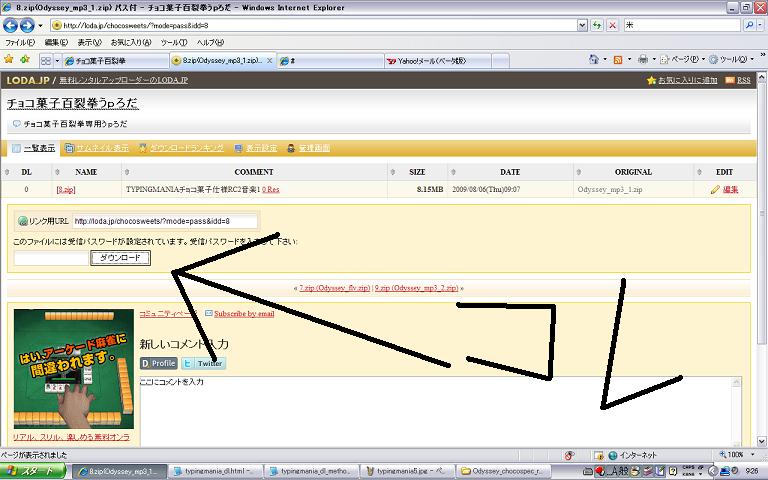768x480 pixels.
Task: Click the browser Back arrow button
Action: [13, 25]
